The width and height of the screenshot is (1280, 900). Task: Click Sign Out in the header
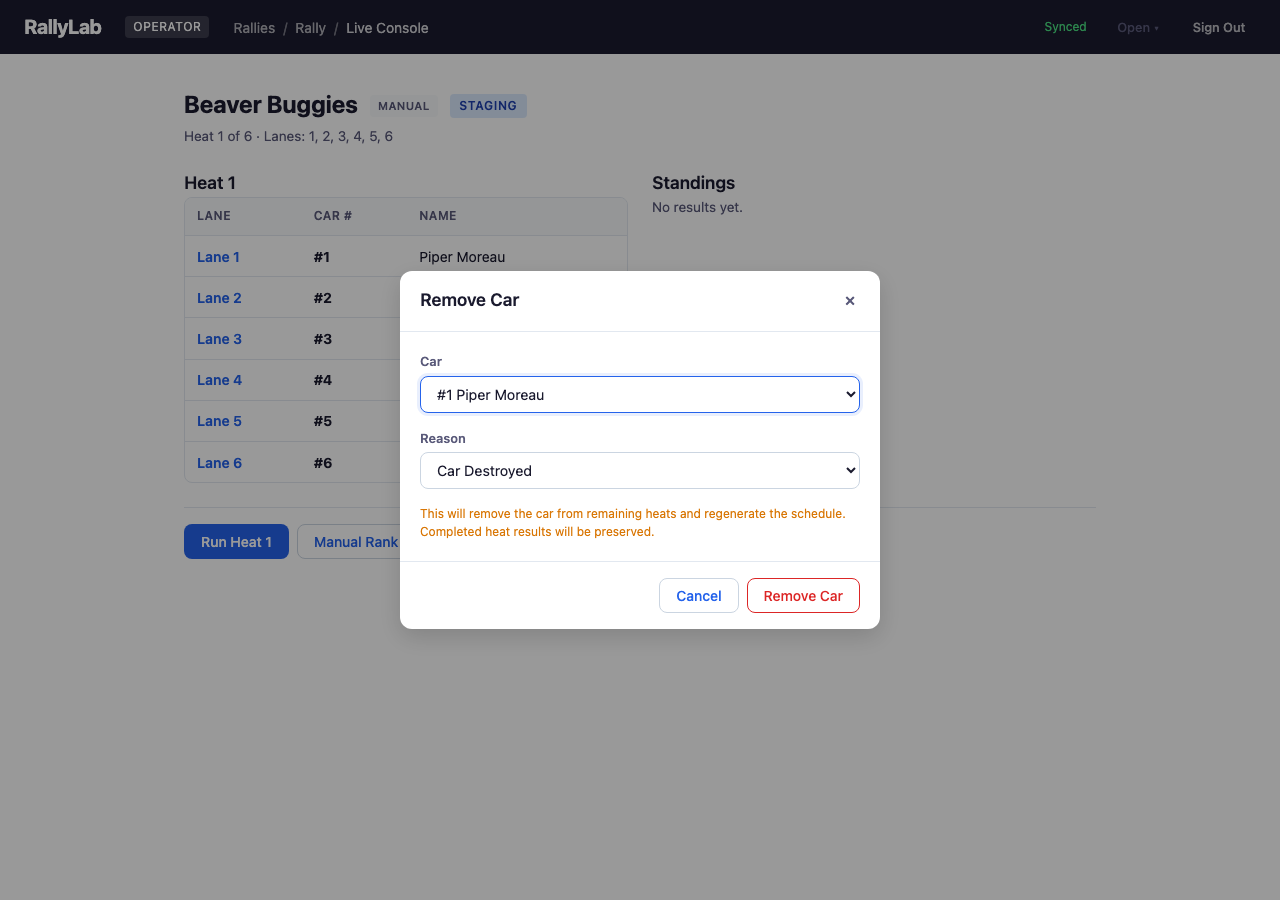(x=1218, y=28)
